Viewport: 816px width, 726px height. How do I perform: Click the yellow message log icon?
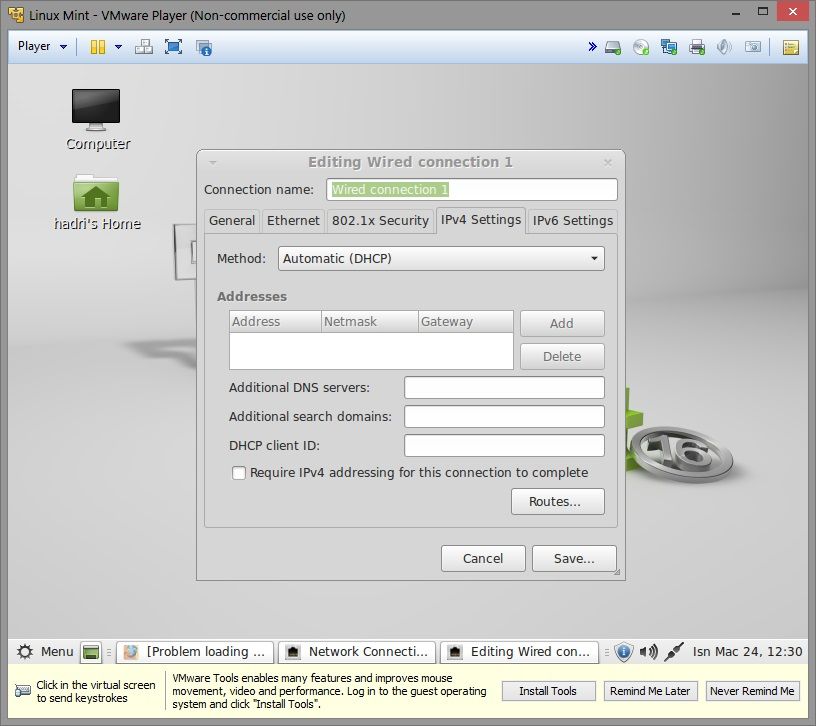(790, 47)
